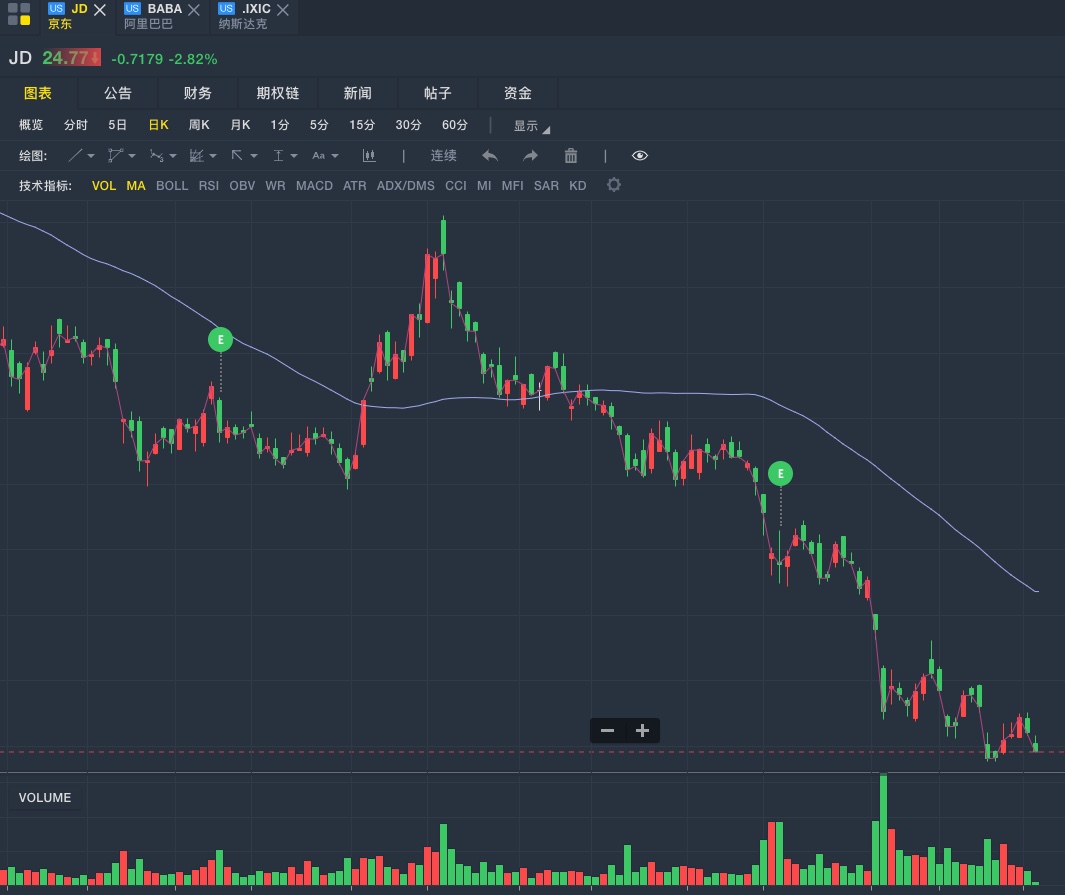Toggle the BOLL indicator
Screen dimensions: 1065x895
click(x=172, y=186)
